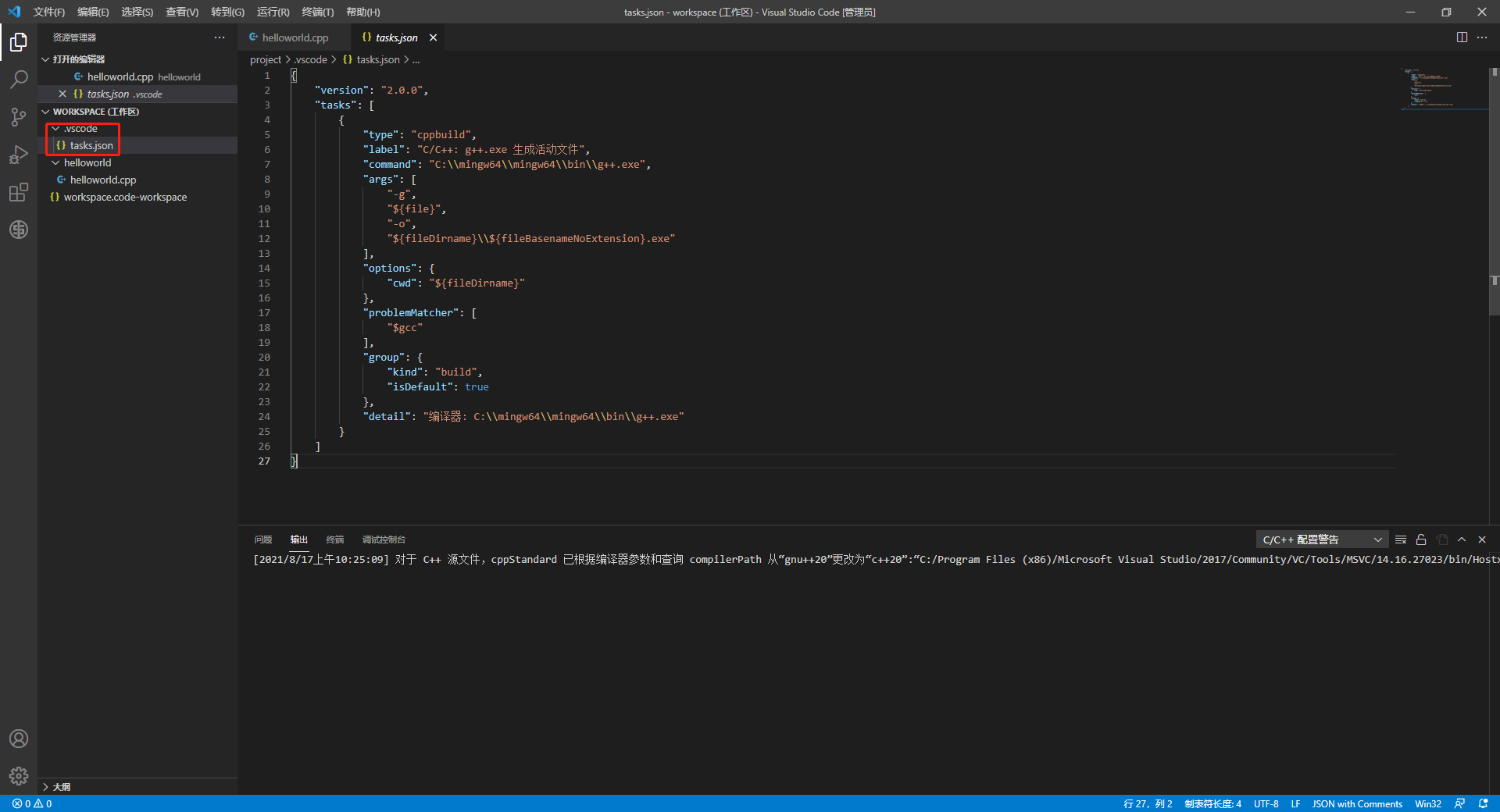This screenshot has height=812, width=1500.
Task: Close the tasks.json editor tab
Action: coord(433,37)
